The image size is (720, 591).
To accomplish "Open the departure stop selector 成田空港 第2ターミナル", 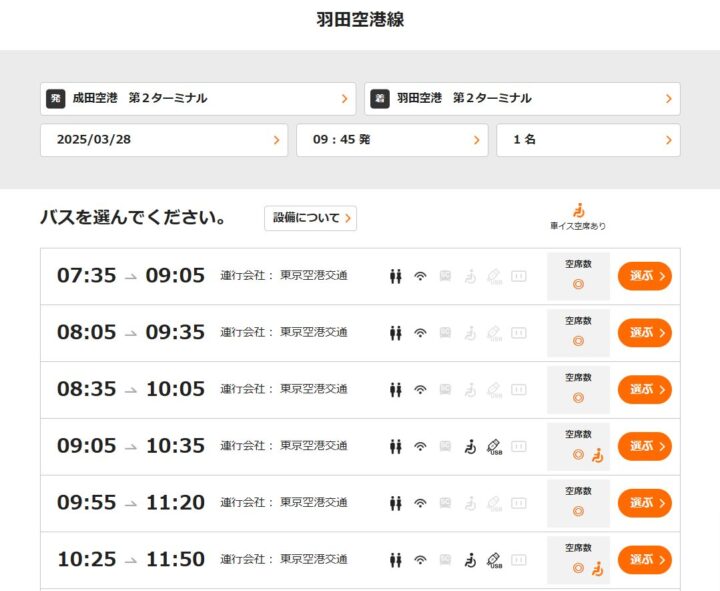I will click(198, 99).
